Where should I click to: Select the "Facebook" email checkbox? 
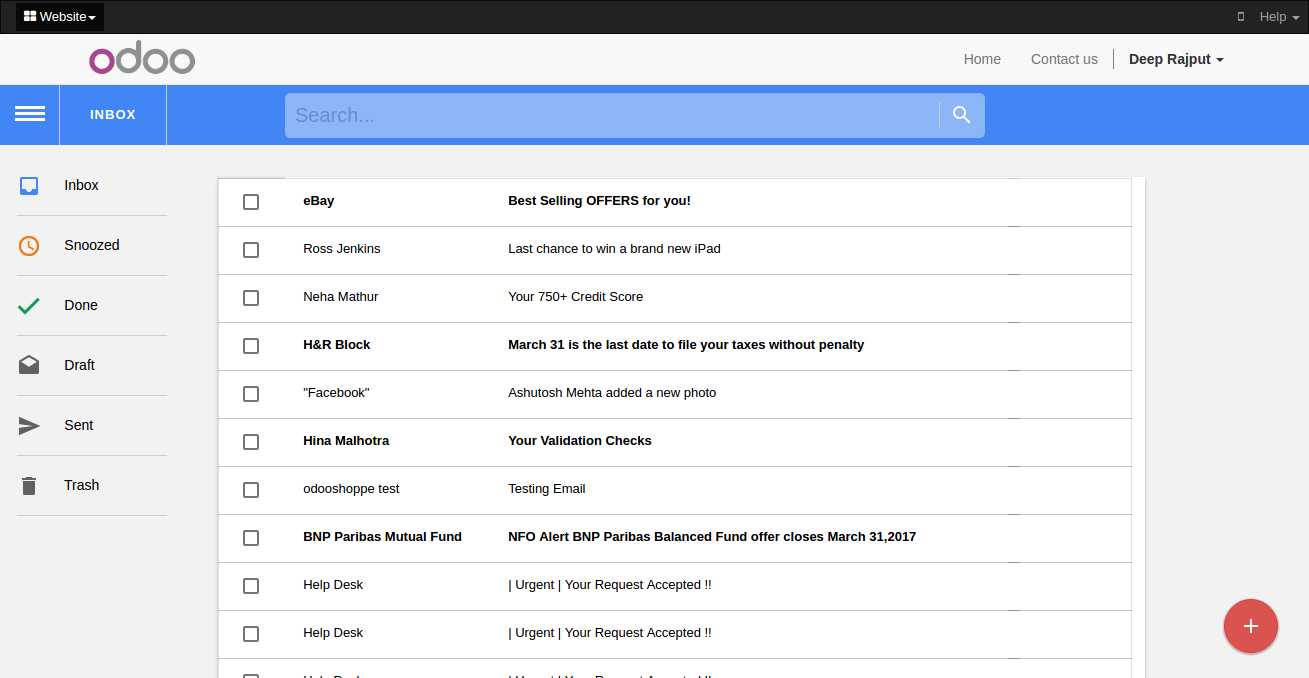251,394
